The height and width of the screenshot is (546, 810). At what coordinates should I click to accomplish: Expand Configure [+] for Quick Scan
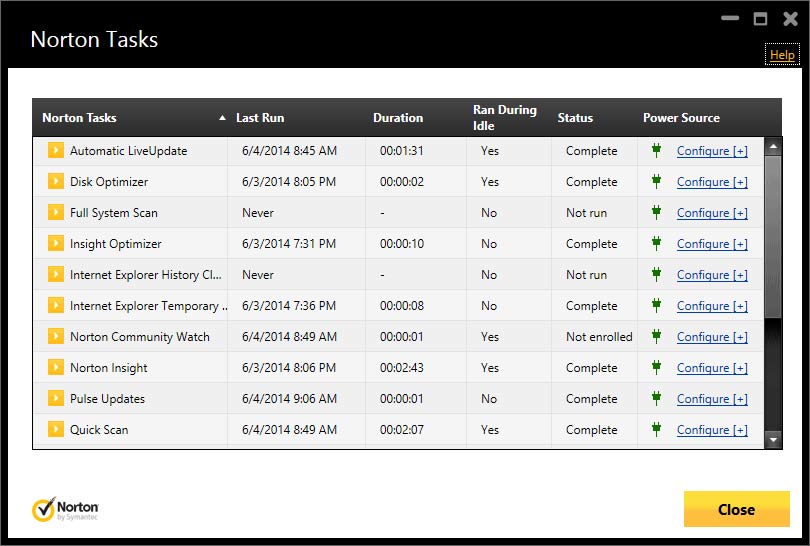[712, 430]
